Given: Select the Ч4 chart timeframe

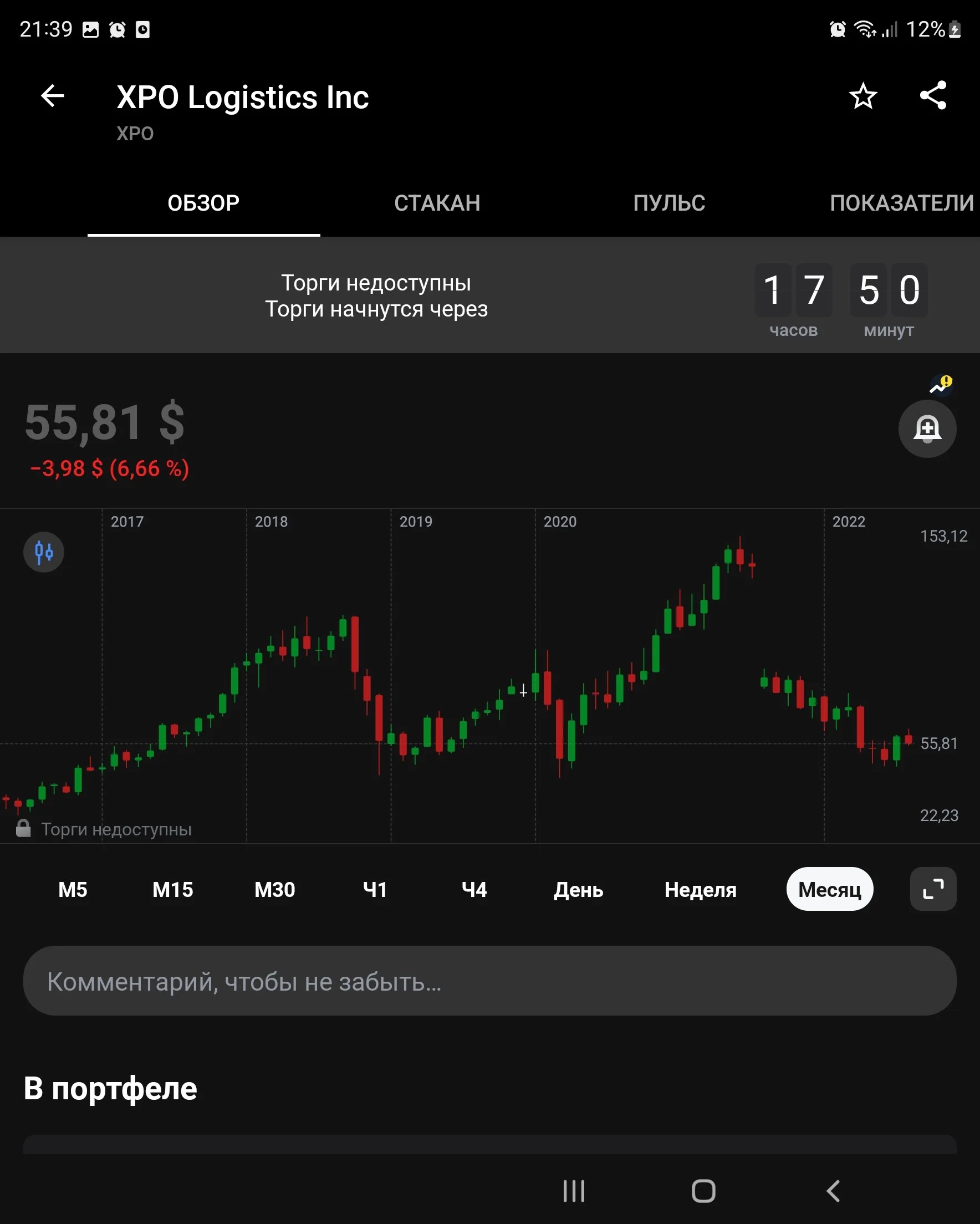Looking at the screenshot, I should pos(474,890).
